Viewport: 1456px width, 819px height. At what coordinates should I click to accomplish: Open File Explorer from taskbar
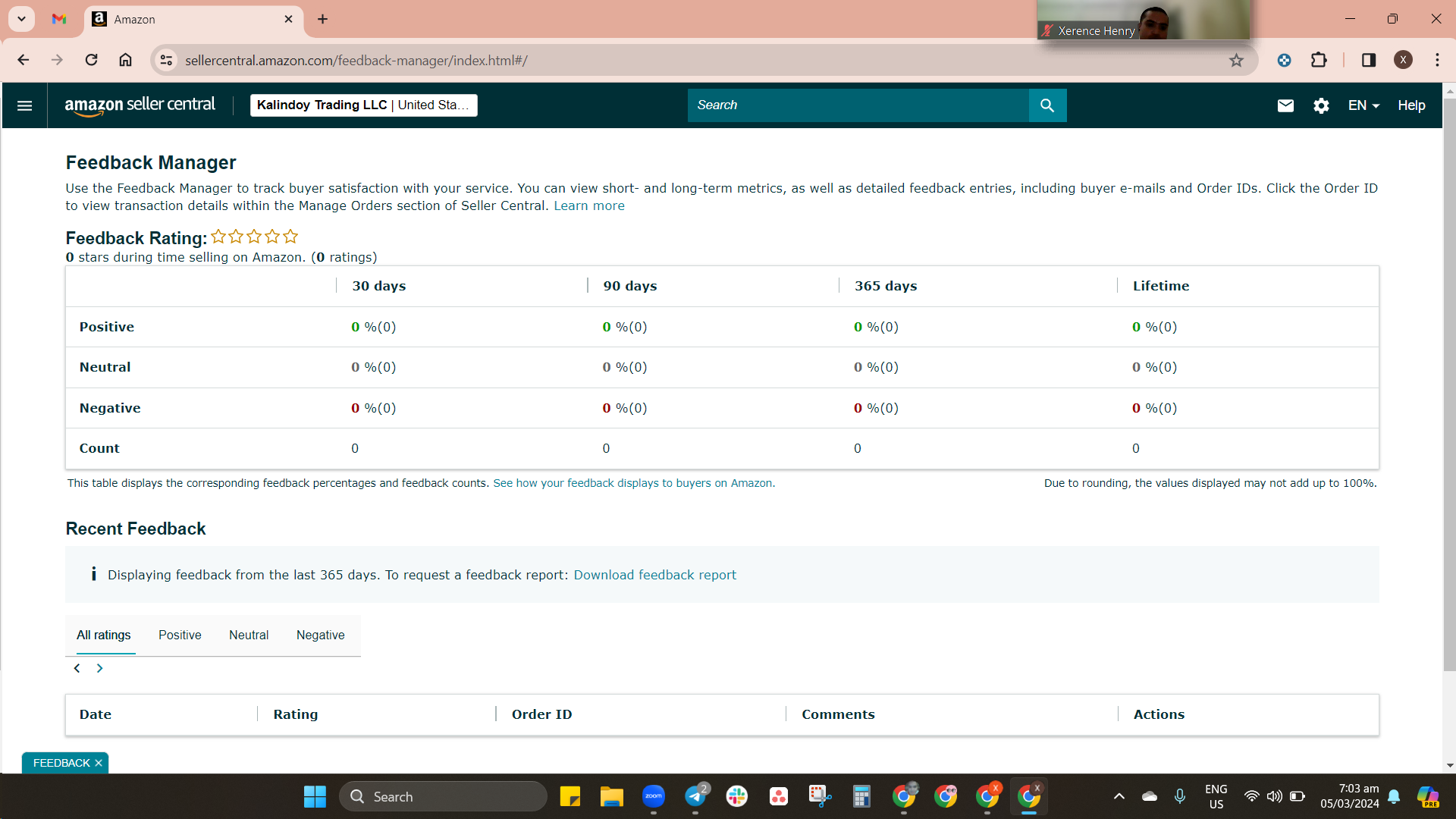pos(611,797)
